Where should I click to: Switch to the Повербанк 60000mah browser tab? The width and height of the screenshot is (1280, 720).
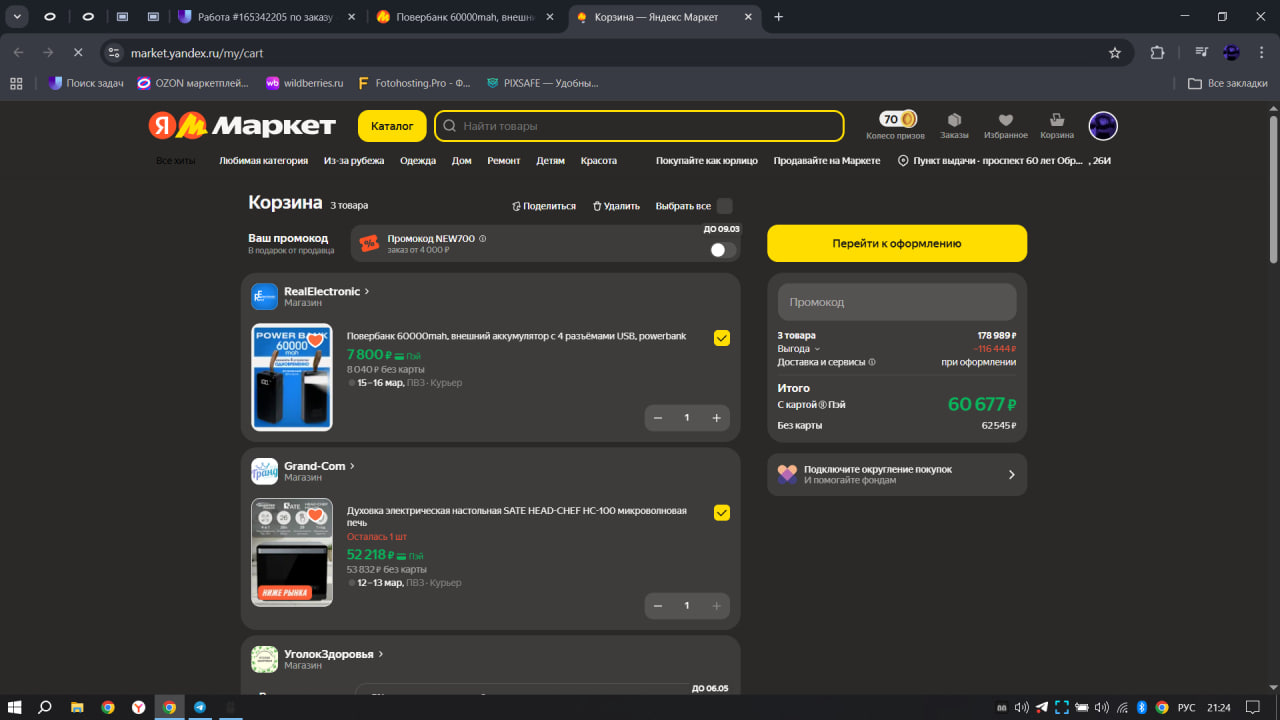(x=465, y=17)
